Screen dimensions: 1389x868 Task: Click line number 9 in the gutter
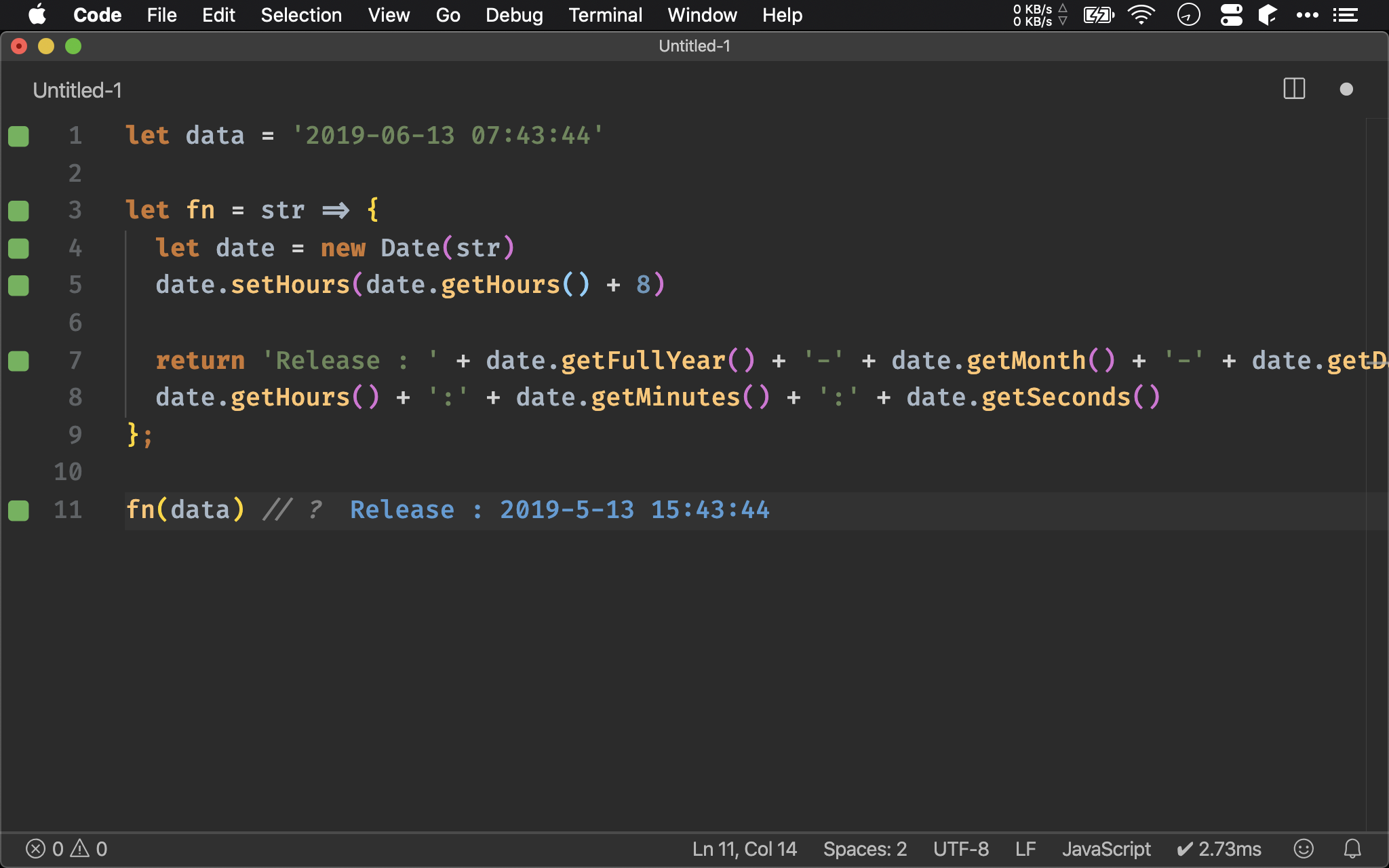pos(75,435)
